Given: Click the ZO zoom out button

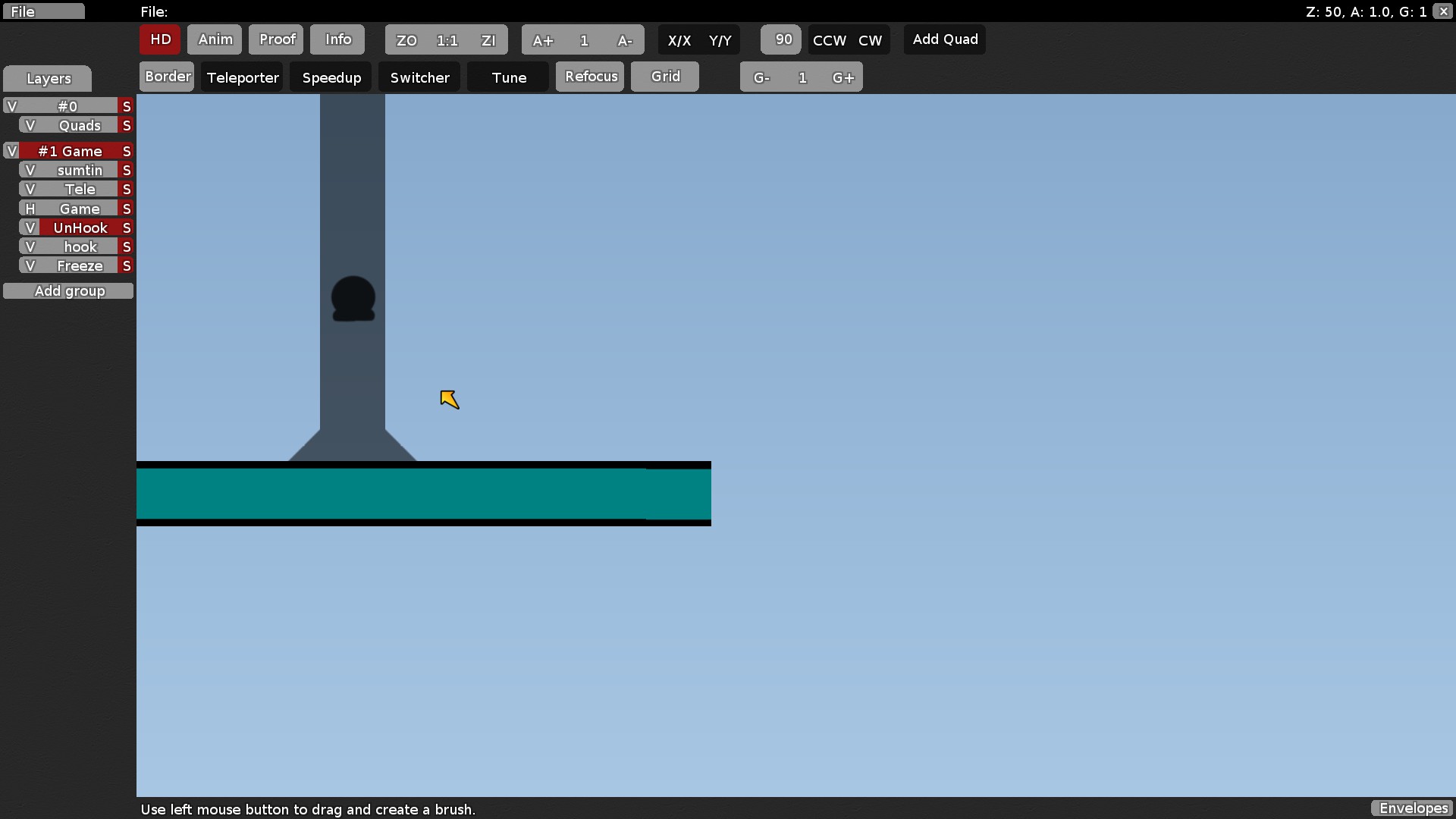Looking at the screenshot, I should pyautogui.click(x=406, y=40).
